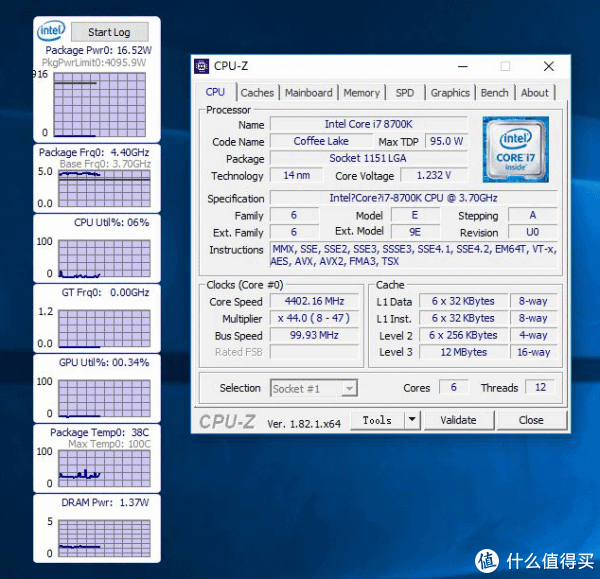600x579 pixels.
Task: Click the CPU Util% graph
Action: pyautogui.click(x=104, y=259)
